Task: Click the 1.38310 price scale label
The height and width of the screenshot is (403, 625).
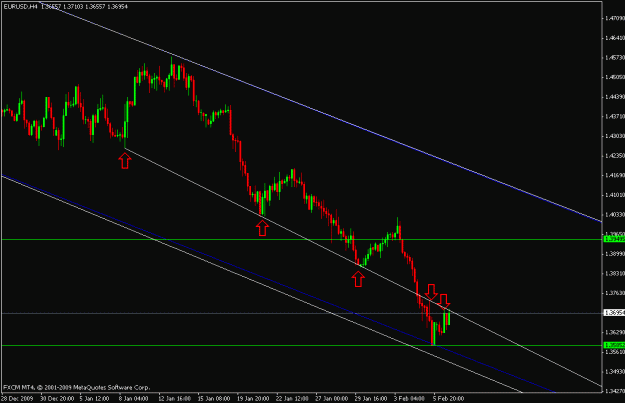Action: [x=615, y=273]
